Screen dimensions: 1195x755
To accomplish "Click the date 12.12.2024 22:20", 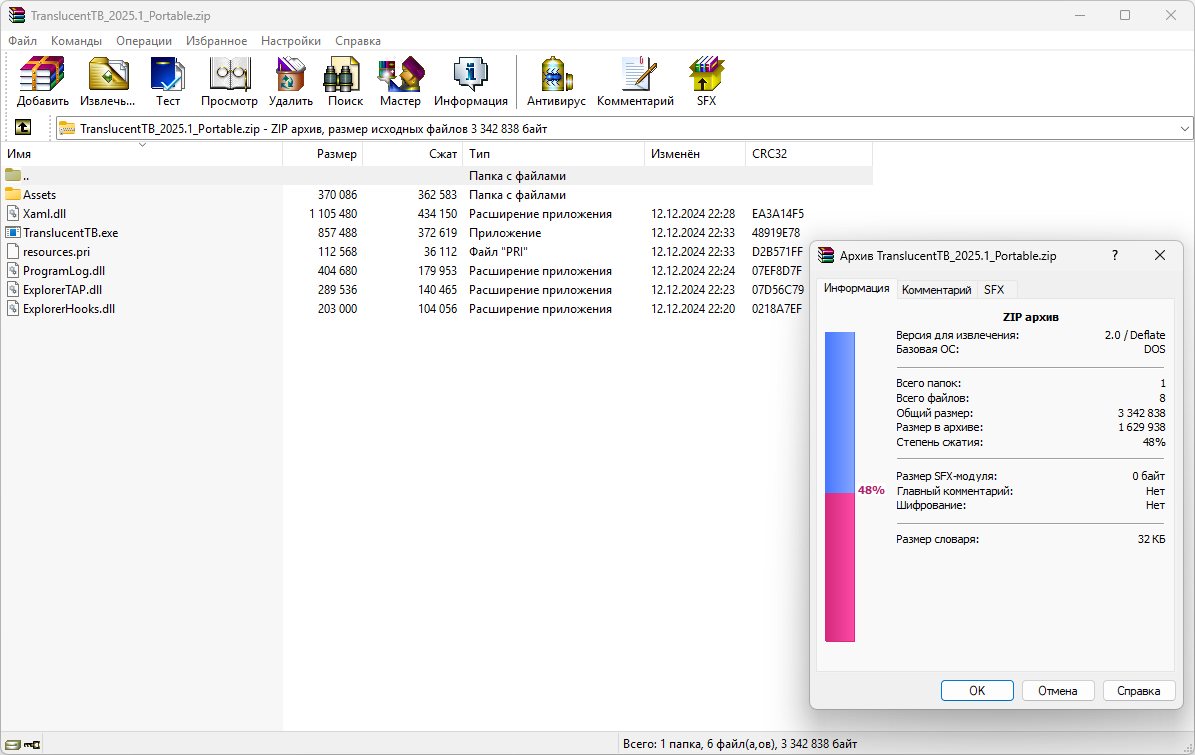I will click(x=693, y=309).
